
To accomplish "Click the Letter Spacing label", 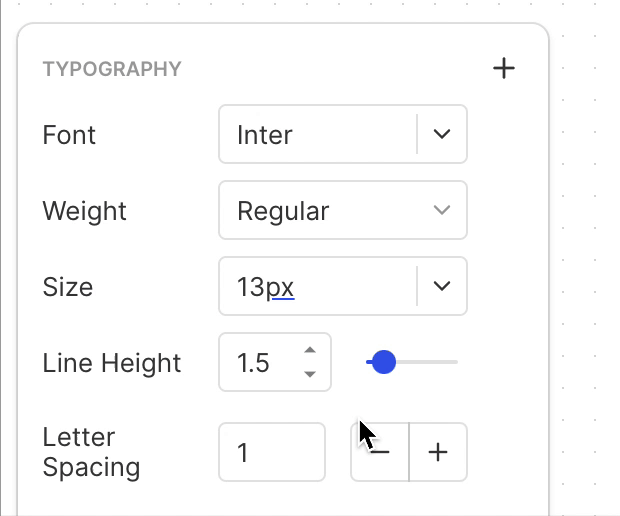I will tap(91, 452).
